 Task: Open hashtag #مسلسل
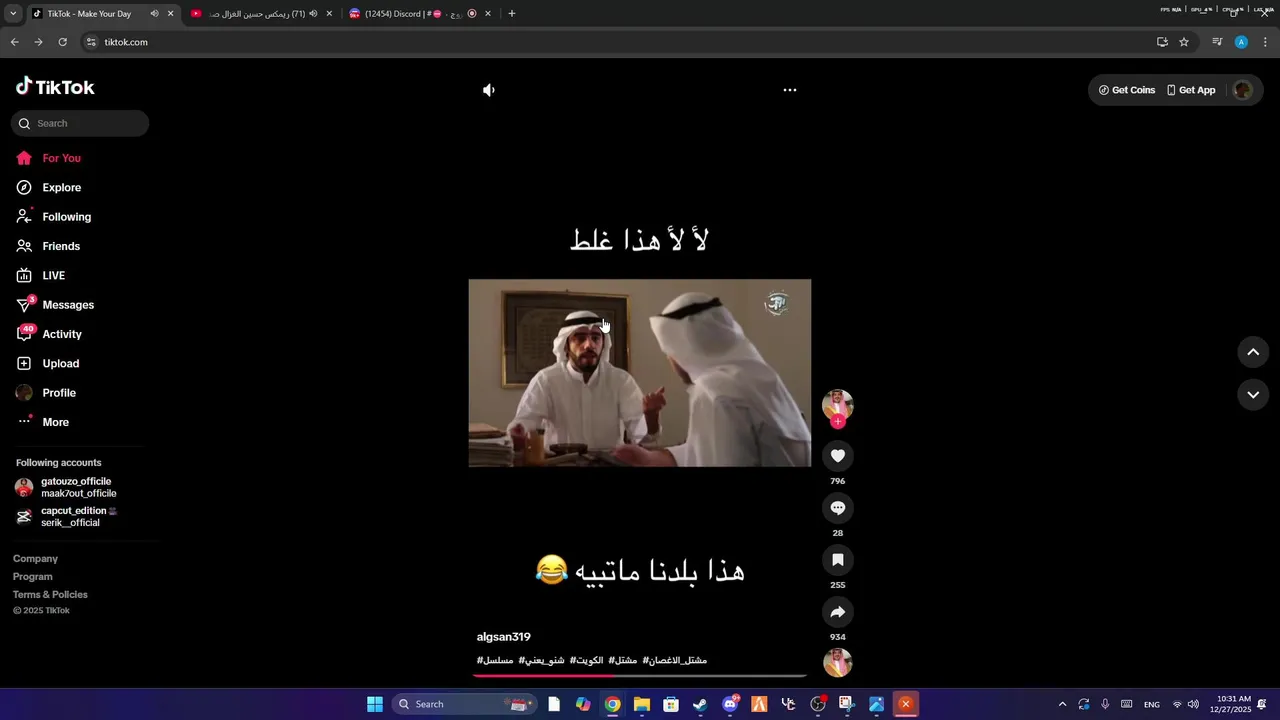495,660
